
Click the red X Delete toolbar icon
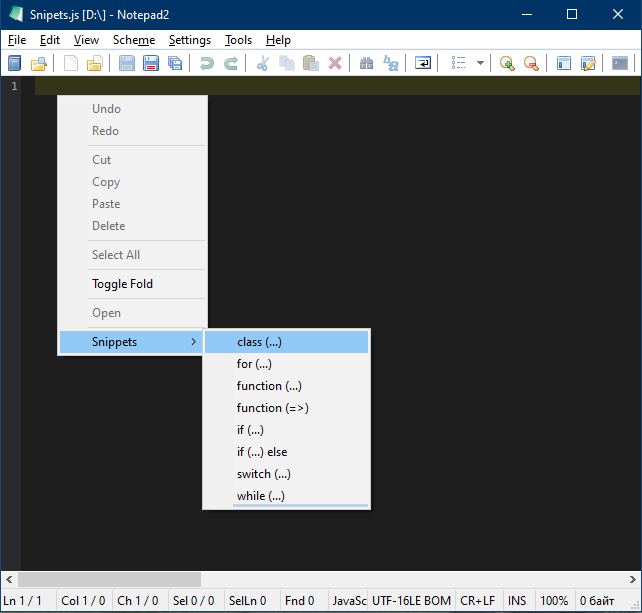coord(335,63)
